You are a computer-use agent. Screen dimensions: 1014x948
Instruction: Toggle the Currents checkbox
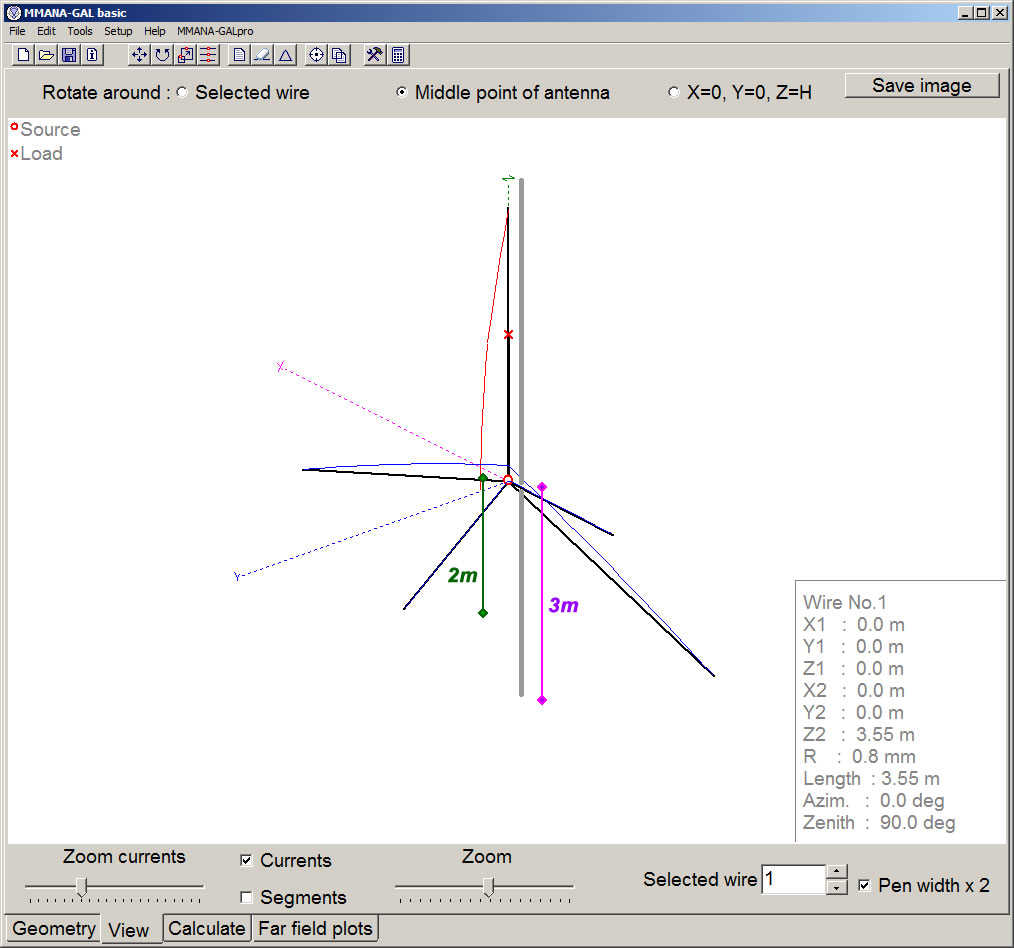tap(246, 860)
